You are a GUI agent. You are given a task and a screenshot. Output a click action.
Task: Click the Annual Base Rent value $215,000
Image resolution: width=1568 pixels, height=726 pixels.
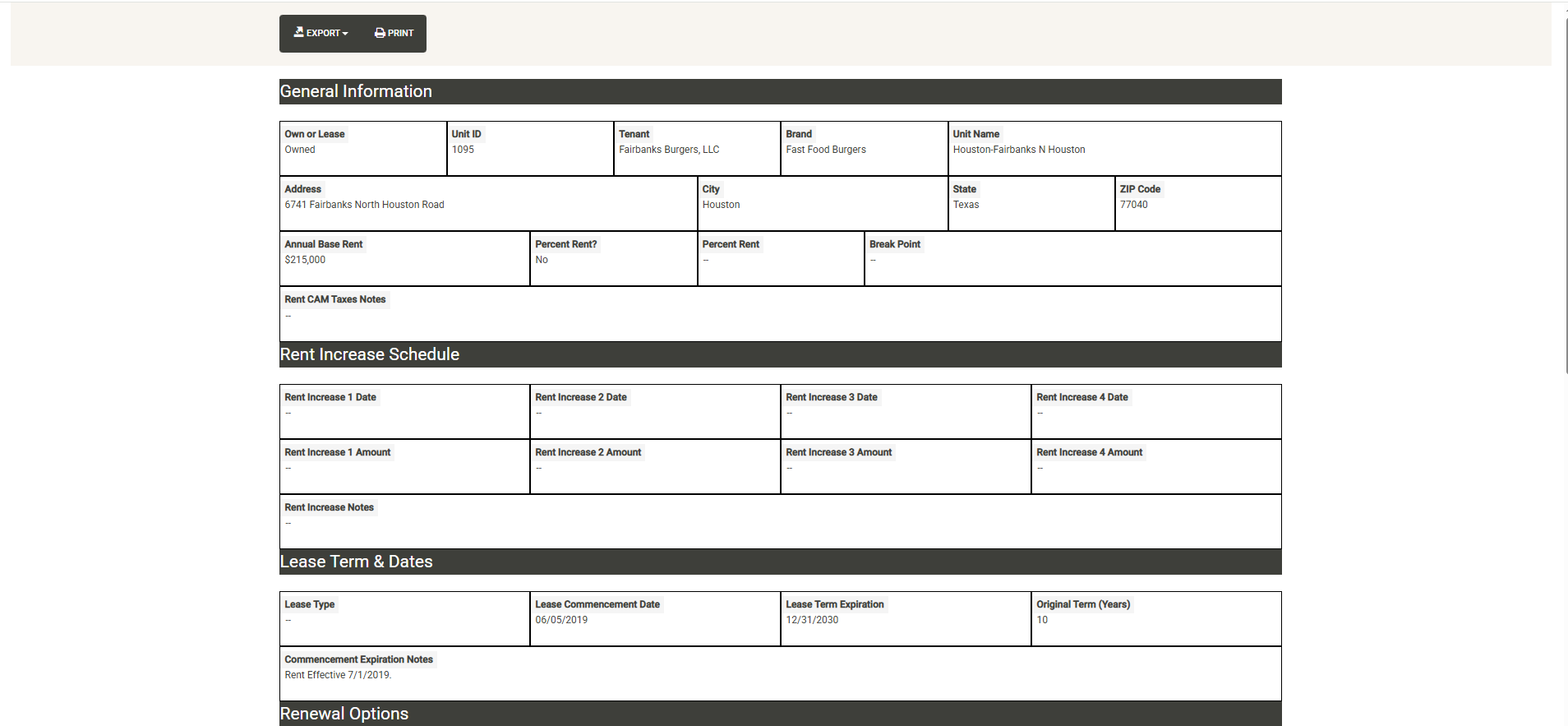tap(305, 260)
